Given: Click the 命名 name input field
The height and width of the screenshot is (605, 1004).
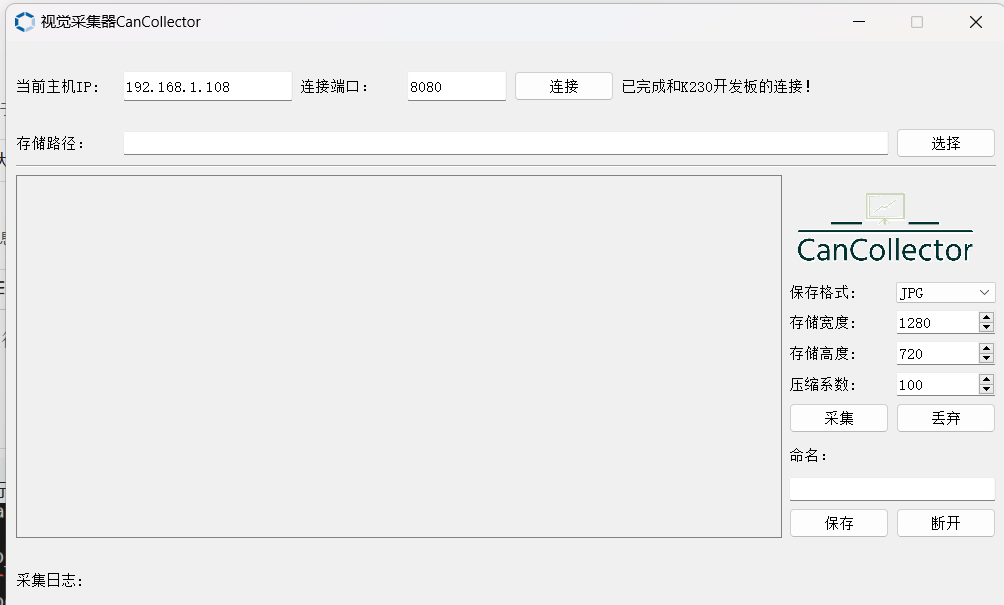Looking at the screenshot, I should tap(891, 489).
